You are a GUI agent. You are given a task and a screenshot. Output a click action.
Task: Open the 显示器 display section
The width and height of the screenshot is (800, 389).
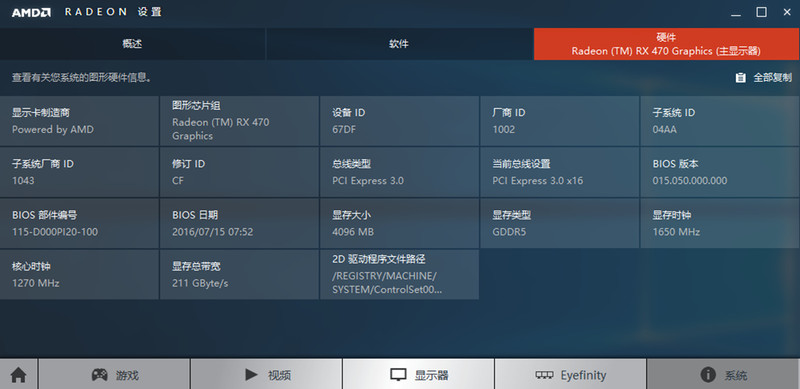[418, 375]
